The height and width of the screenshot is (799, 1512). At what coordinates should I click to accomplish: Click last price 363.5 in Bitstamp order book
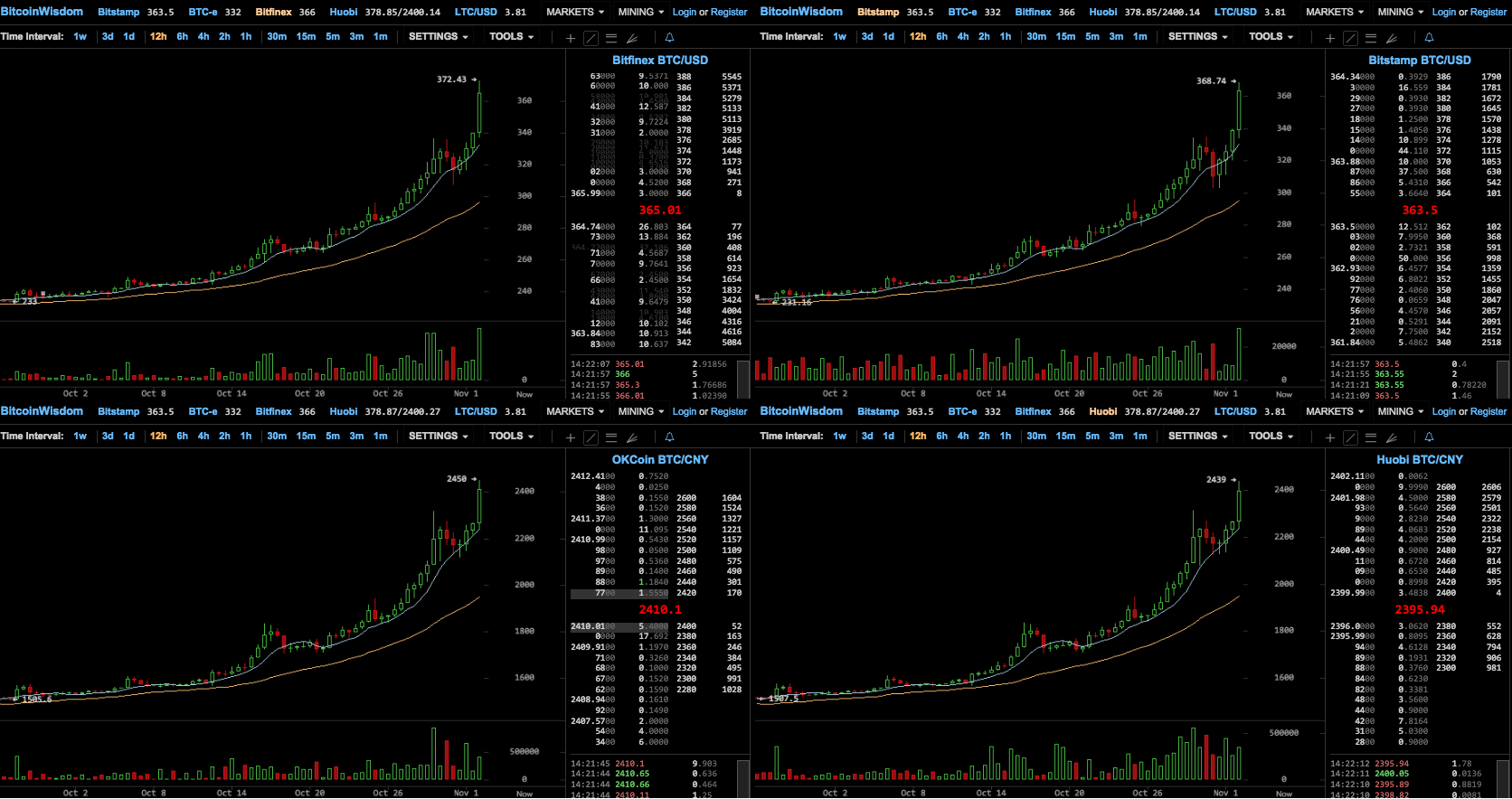(x=1420, y=210)
